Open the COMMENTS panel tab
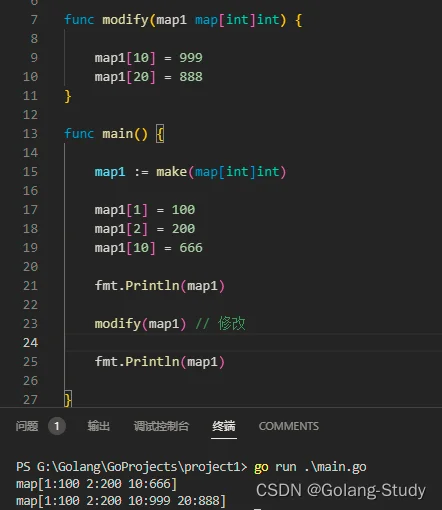The width and height of the screenshot is (442, 510). tap(289, 426)
